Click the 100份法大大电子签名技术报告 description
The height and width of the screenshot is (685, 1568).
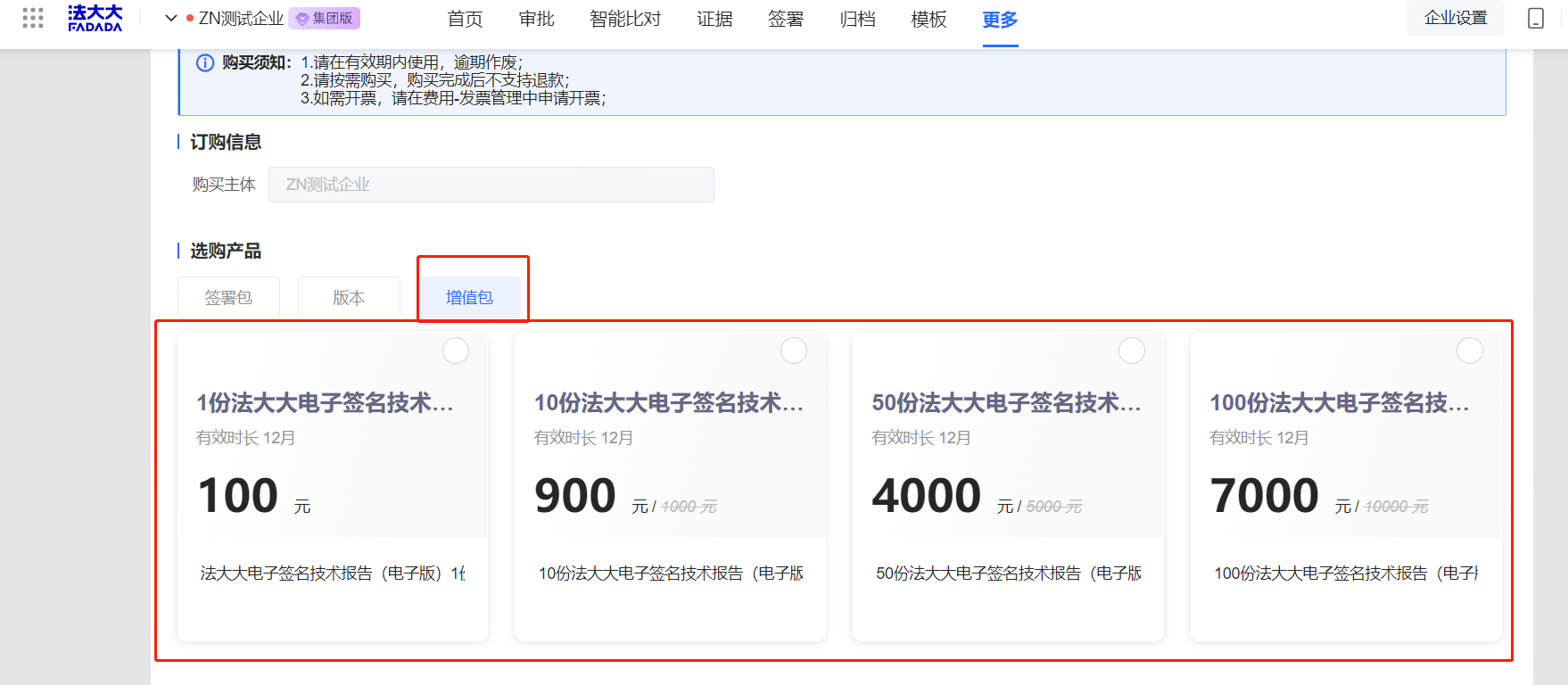tap(1346, 574)
